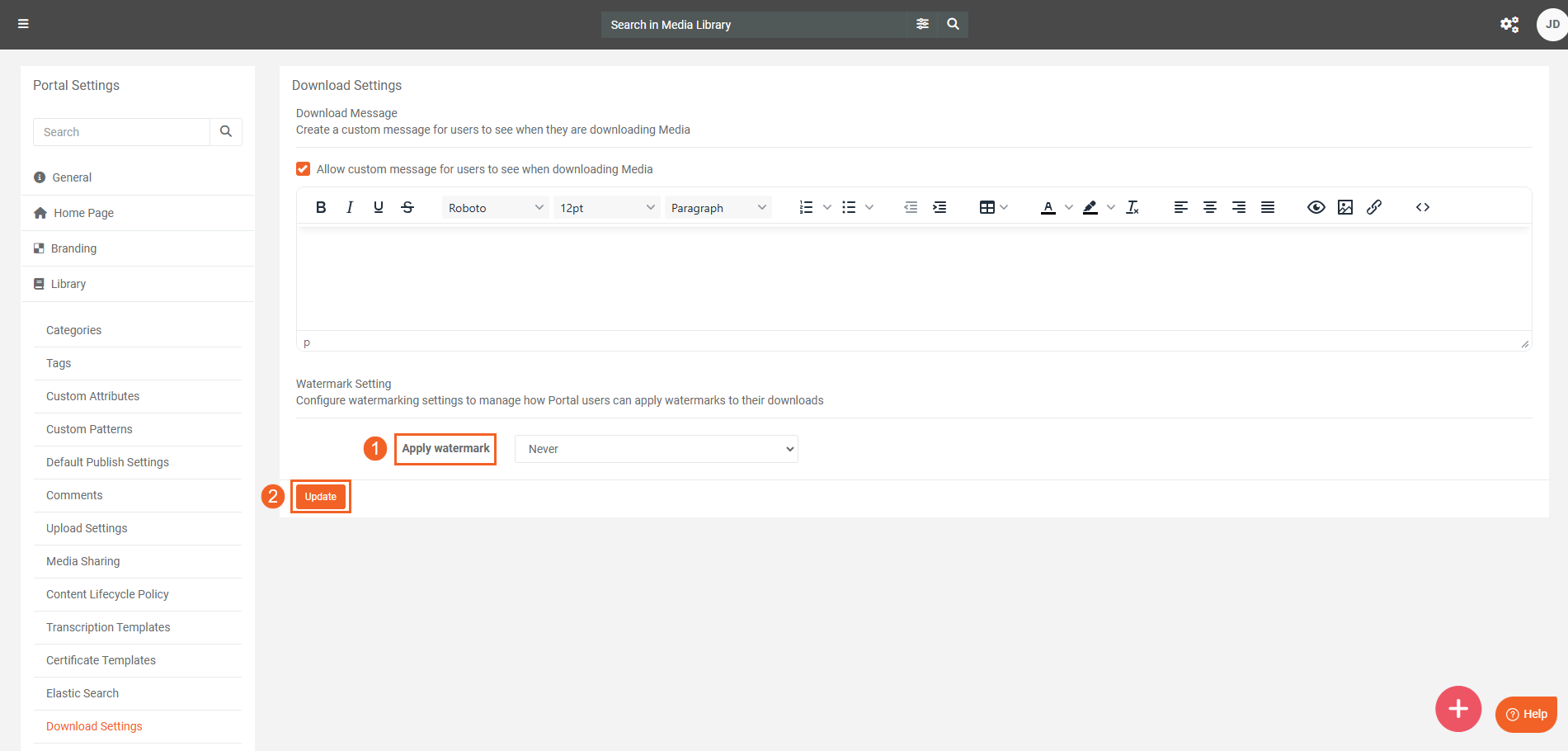Image resolution: width=1568 pixels, height=751 pixels.
Task: Apply strikethrough formatting
Action: click(407, 207)
